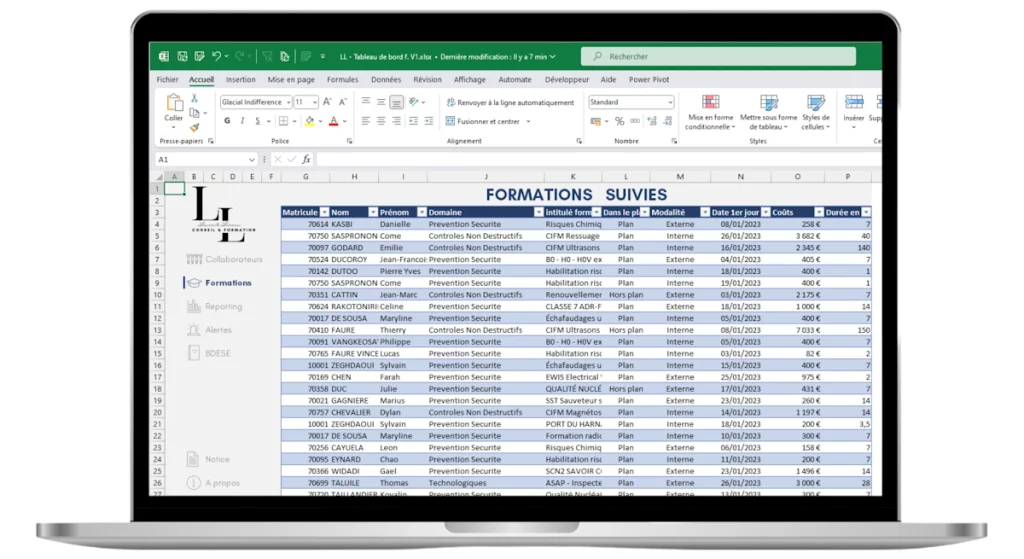The height and width of the screenshot is (559, 1024).
Task: Apply percent style with the % icon
Action: (619, 121)
